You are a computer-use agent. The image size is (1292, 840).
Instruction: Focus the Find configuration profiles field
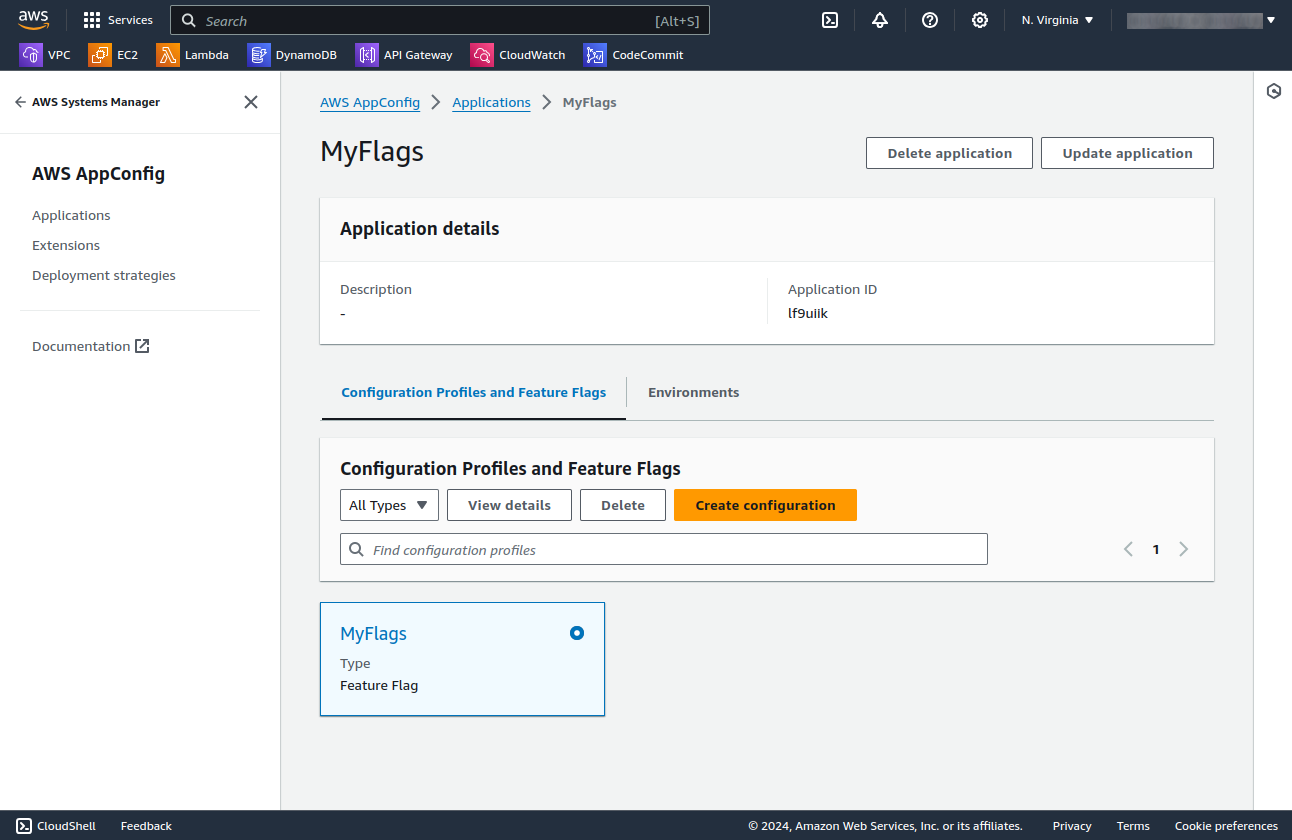[x=664, y=549]
